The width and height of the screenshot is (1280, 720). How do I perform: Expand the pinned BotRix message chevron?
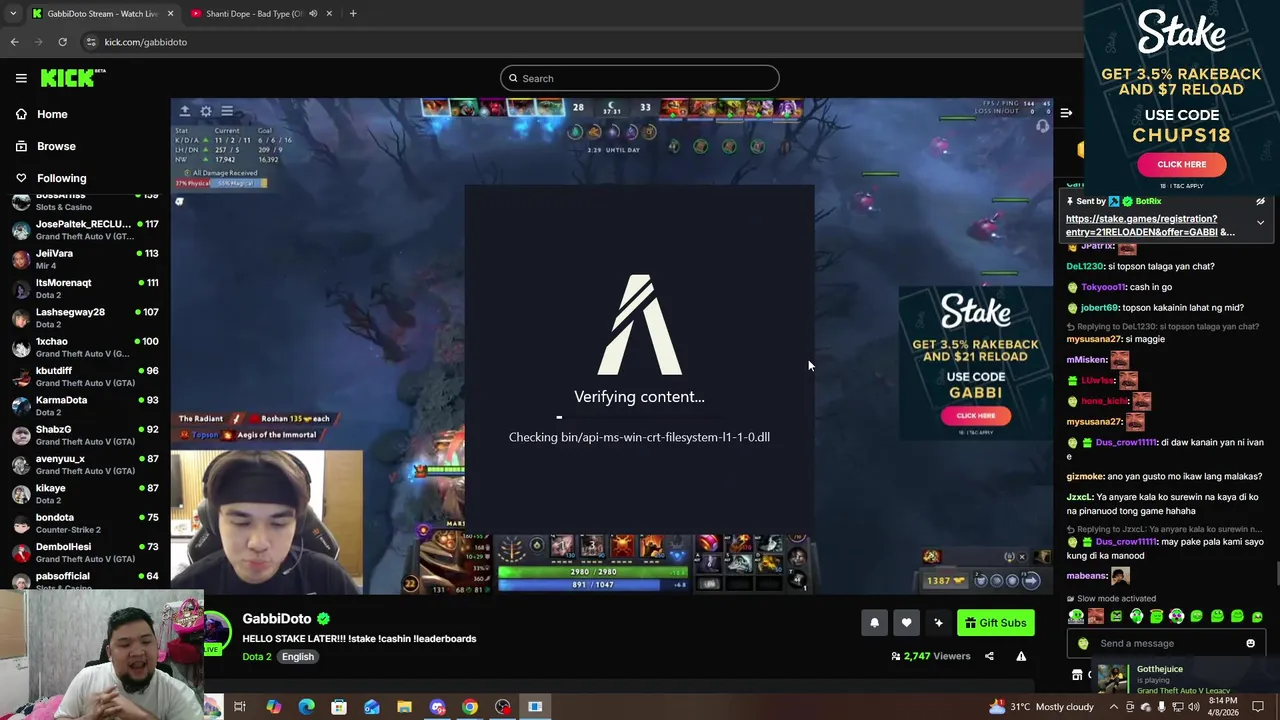click(1260, 222)
